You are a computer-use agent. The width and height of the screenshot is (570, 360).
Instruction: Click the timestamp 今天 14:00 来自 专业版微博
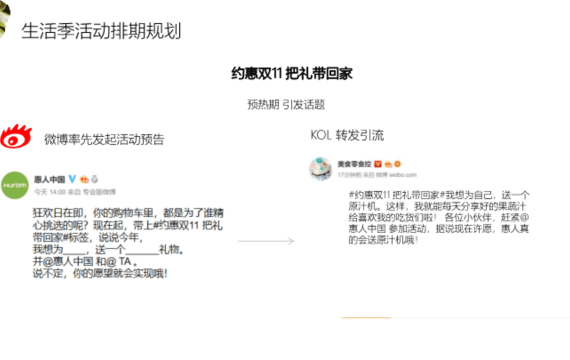click(75, 192)
